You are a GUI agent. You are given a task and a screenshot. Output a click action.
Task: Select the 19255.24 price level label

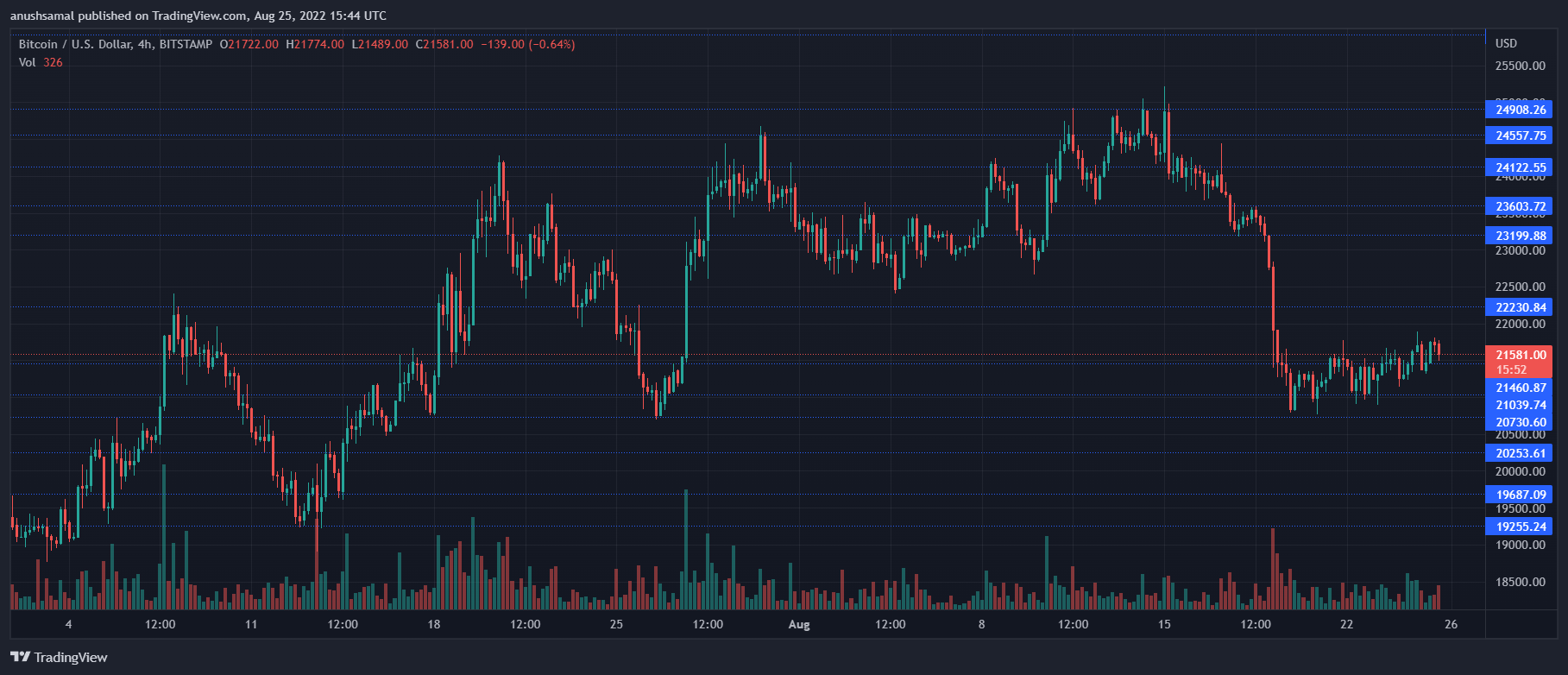[1521, 527]
